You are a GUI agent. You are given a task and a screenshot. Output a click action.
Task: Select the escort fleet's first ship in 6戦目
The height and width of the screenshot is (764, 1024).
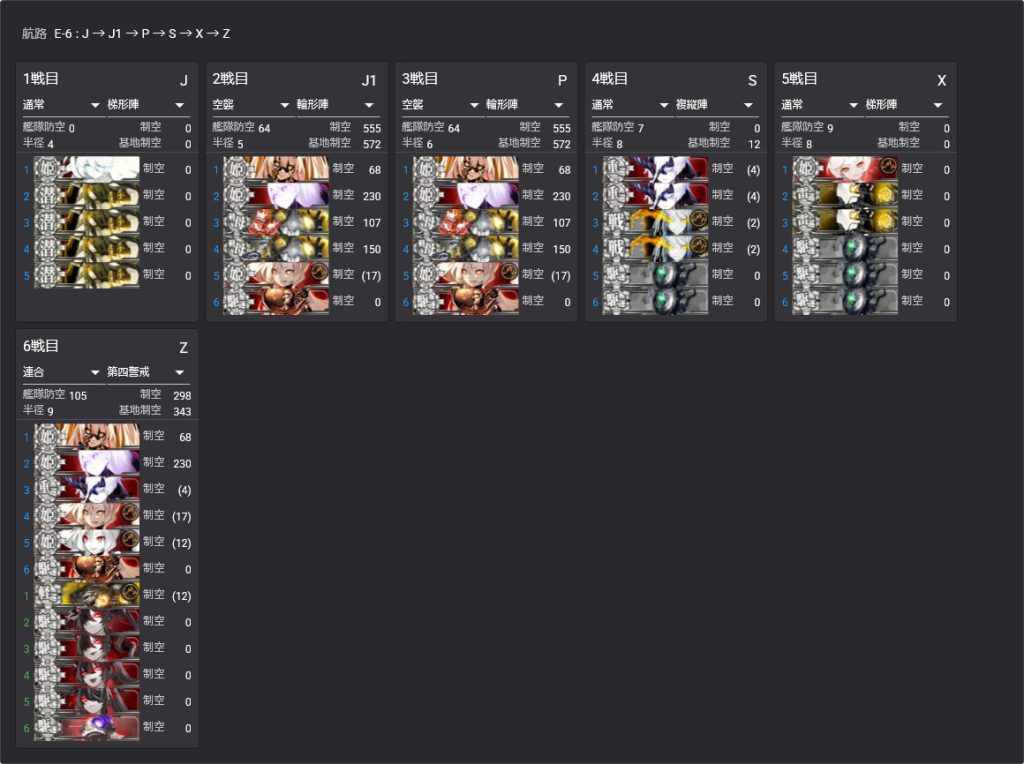(x=86, y=595)
